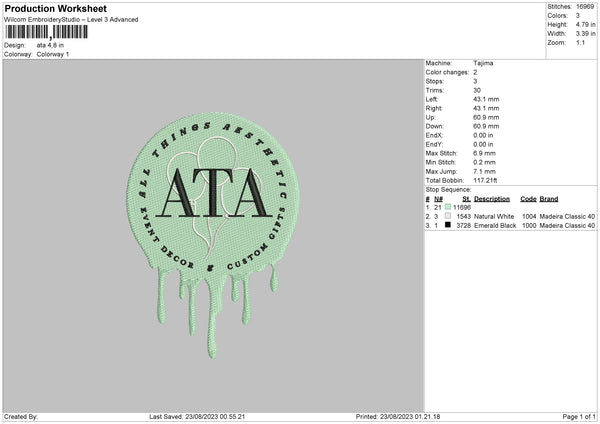600x424 pixels.
Task: Click 'Madeira Classic 40' in the Emerald Black row
Action: (x=567, y=226)
